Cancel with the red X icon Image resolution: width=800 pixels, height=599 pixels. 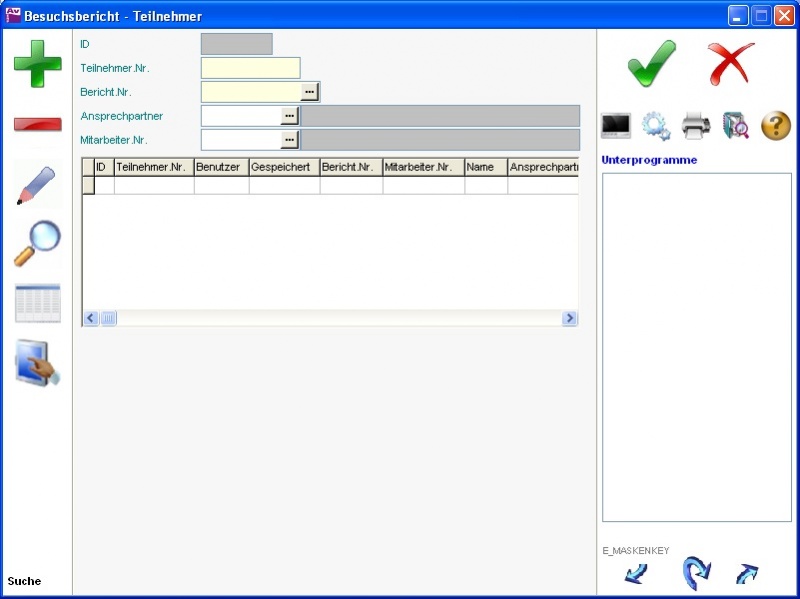point(731,64)
